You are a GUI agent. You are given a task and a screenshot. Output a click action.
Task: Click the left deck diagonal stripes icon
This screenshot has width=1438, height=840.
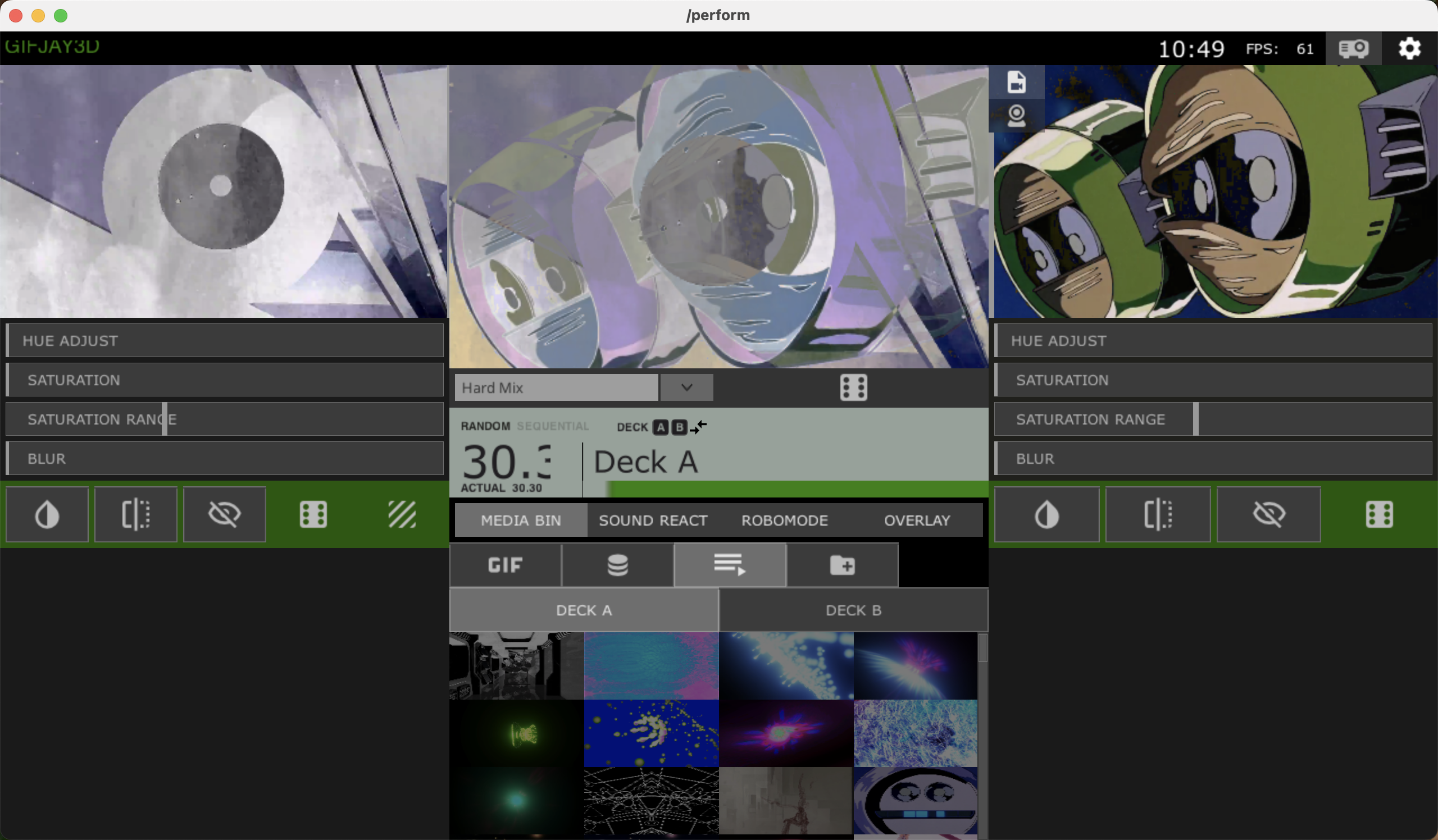(x=402, y=514)
